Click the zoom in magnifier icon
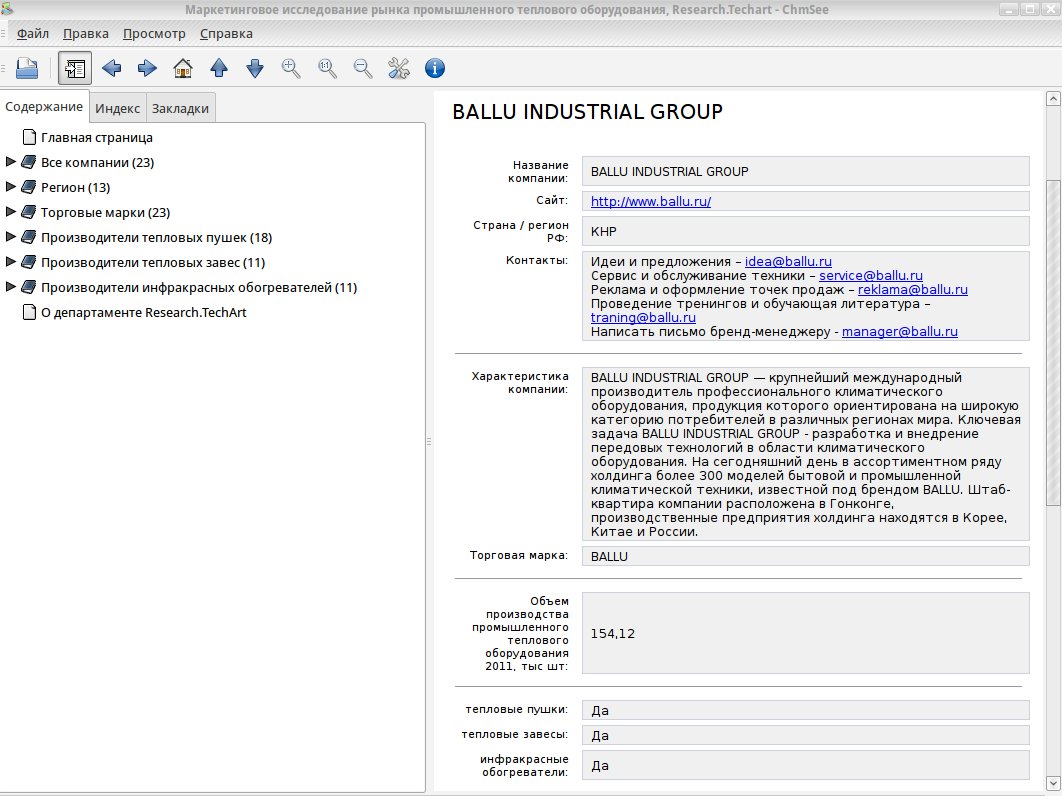The height and width of the screenshot is (796, 1062). (x=291, y=68)
